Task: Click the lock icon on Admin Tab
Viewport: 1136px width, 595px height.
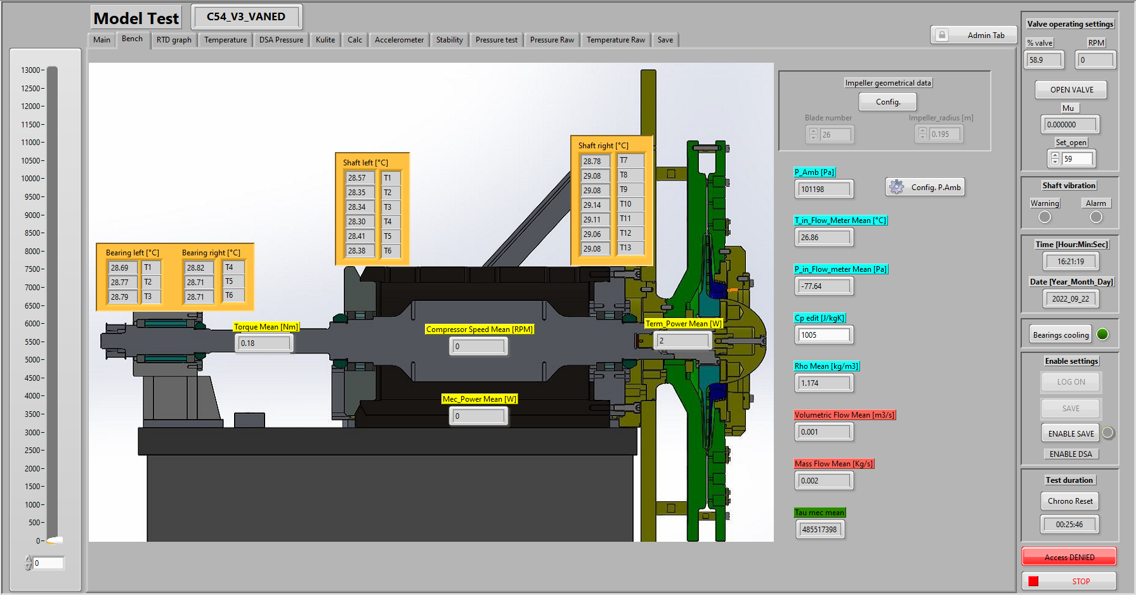Action: tap(941, 35)
